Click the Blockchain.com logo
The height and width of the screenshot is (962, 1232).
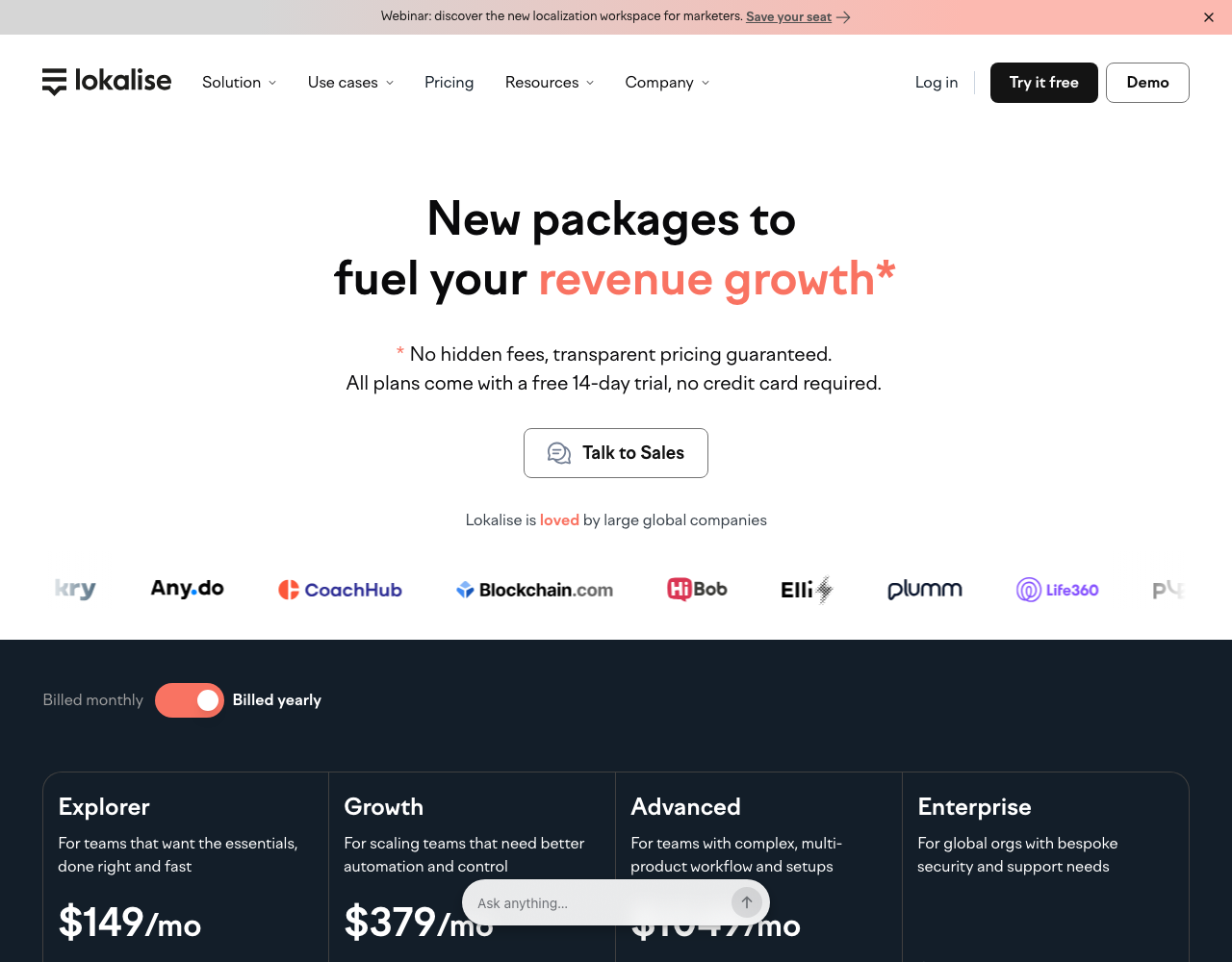point(534,590)
